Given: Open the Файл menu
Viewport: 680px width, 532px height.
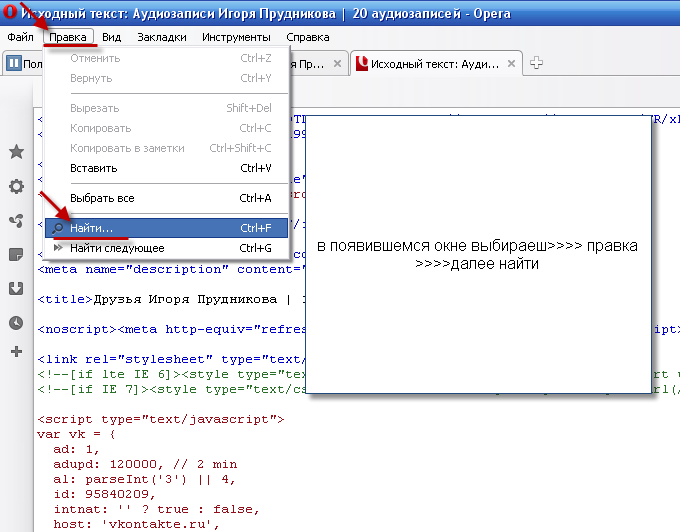Looking at the screenshot, I should [20, 37].
